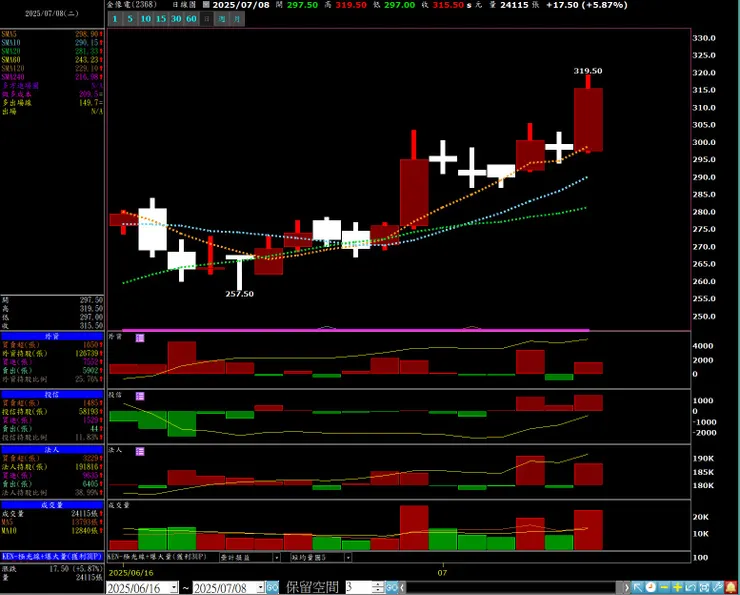Image resolution: width=740 pixels, height=595 pixels.
Task: Open the 投信 panel settings icon
Action: [x=140, y=396]
